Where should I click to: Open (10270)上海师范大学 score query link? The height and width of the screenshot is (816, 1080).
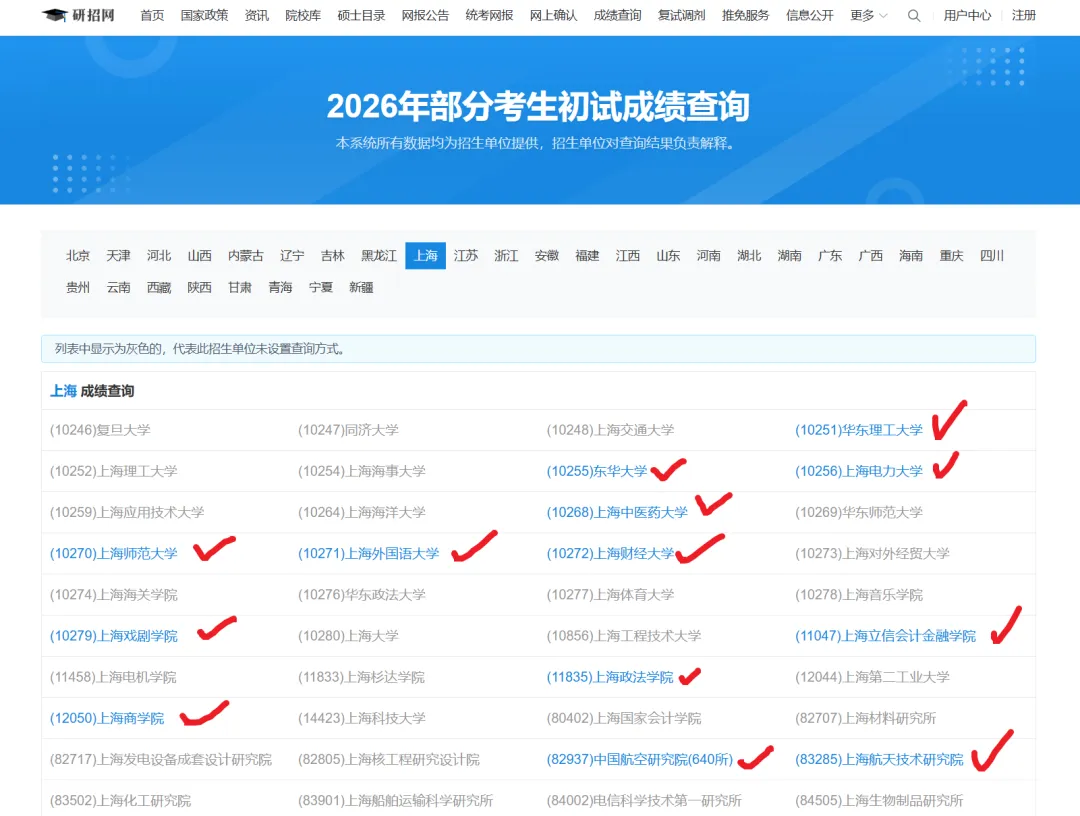pyautogui.click(x=114, y=554)
